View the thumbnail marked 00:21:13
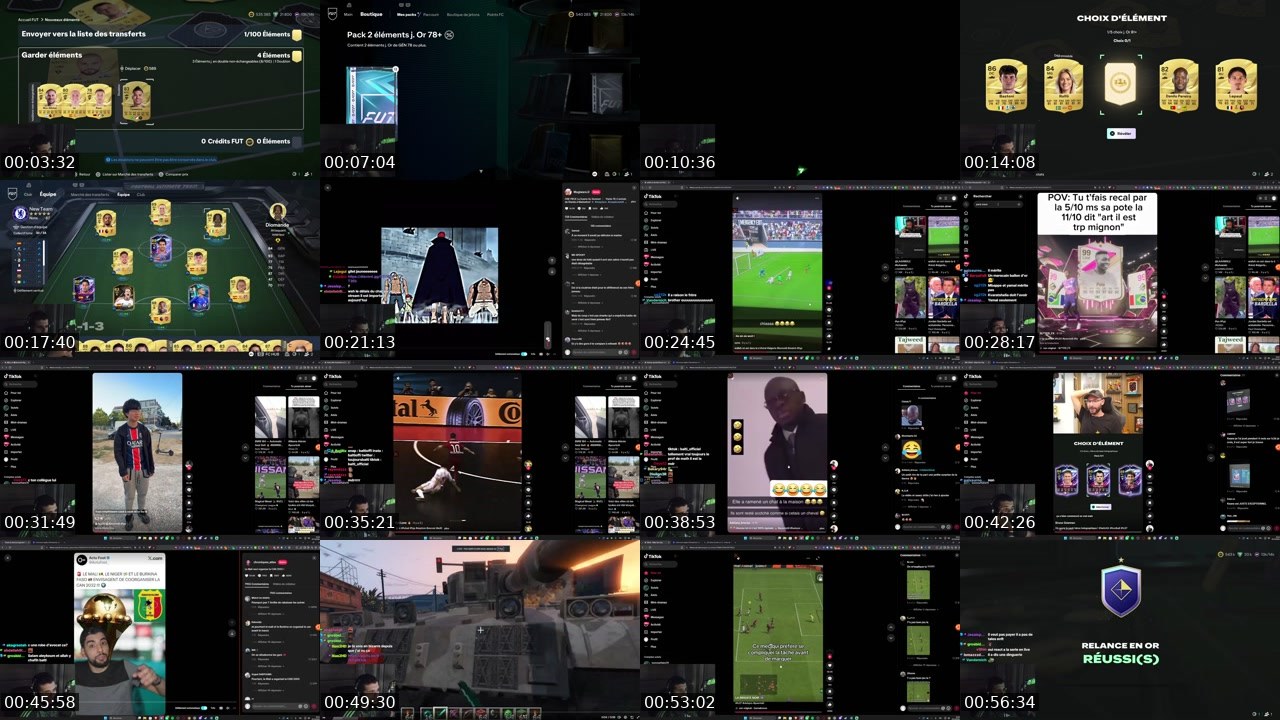Viewport: 1280px width, 720px height. pyautogui.click(x=480, y=270)
